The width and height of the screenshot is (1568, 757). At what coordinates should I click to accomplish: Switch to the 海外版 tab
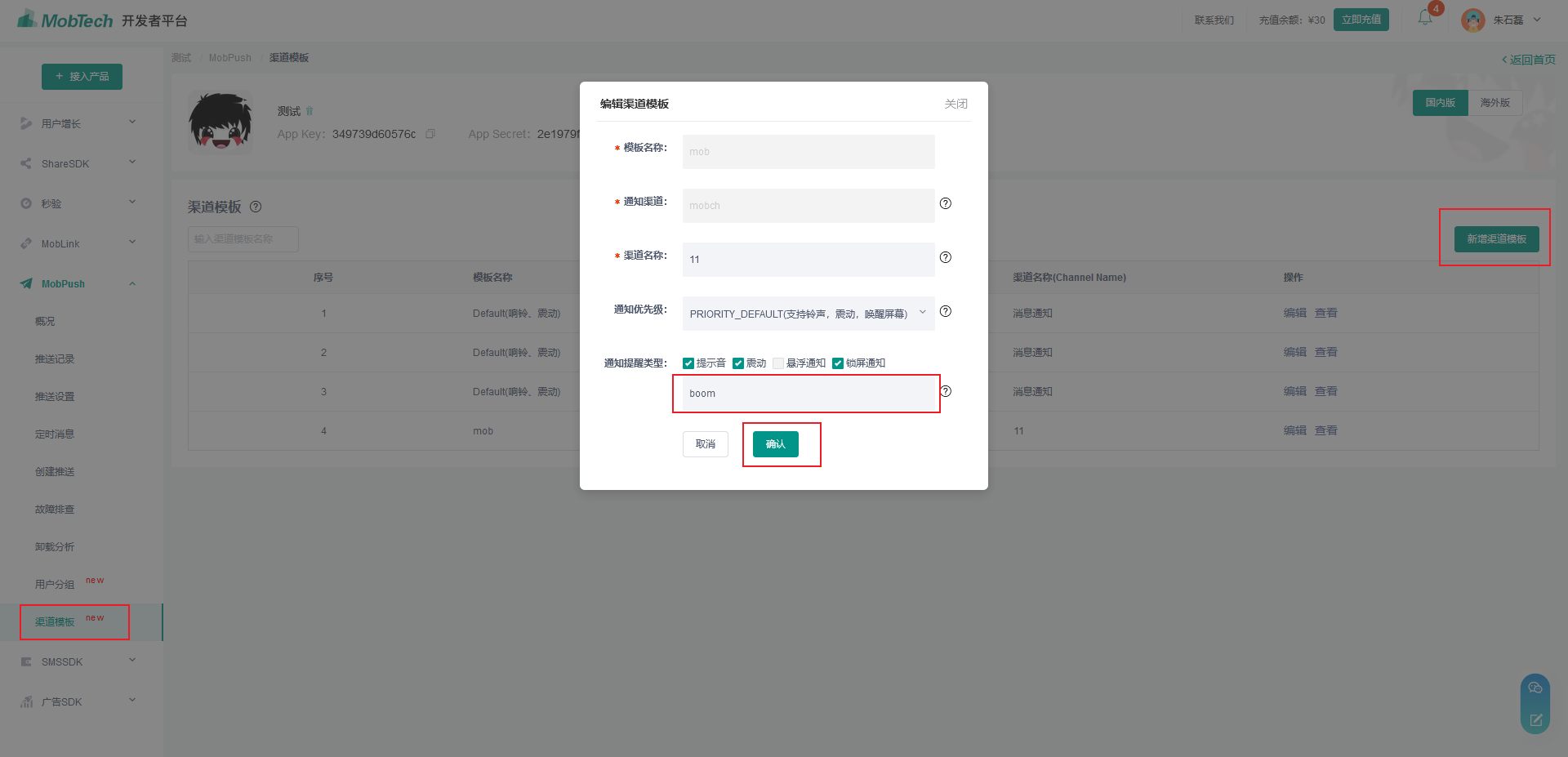[x=1495, y=103]
